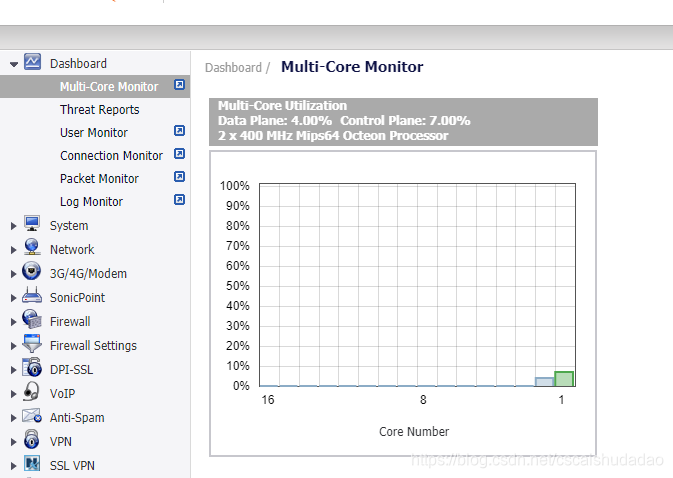
Task: Expand the VoIP section arrow
Action: click(x=13, y=394)
